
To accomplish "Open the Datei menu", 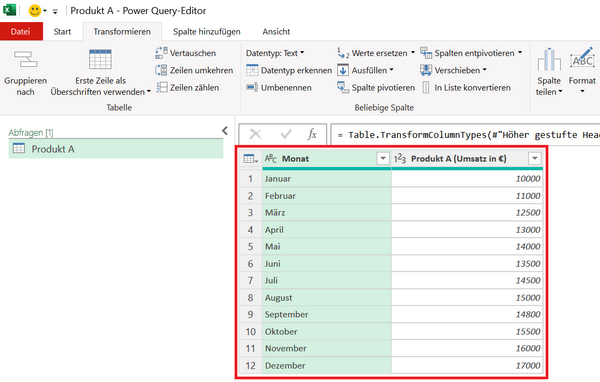I will pyautogui.click(x=21, y=32).
